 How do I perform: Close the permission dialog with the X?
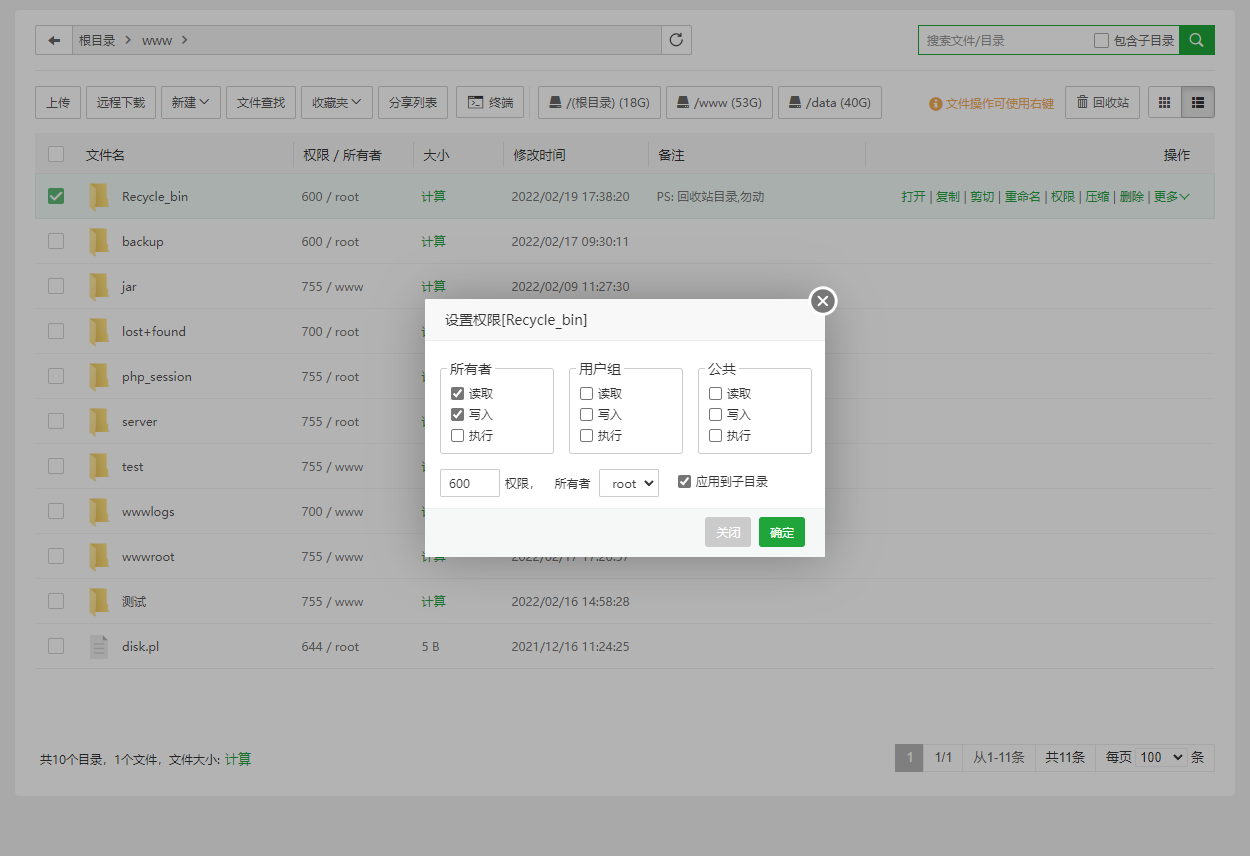coord(822,300)
